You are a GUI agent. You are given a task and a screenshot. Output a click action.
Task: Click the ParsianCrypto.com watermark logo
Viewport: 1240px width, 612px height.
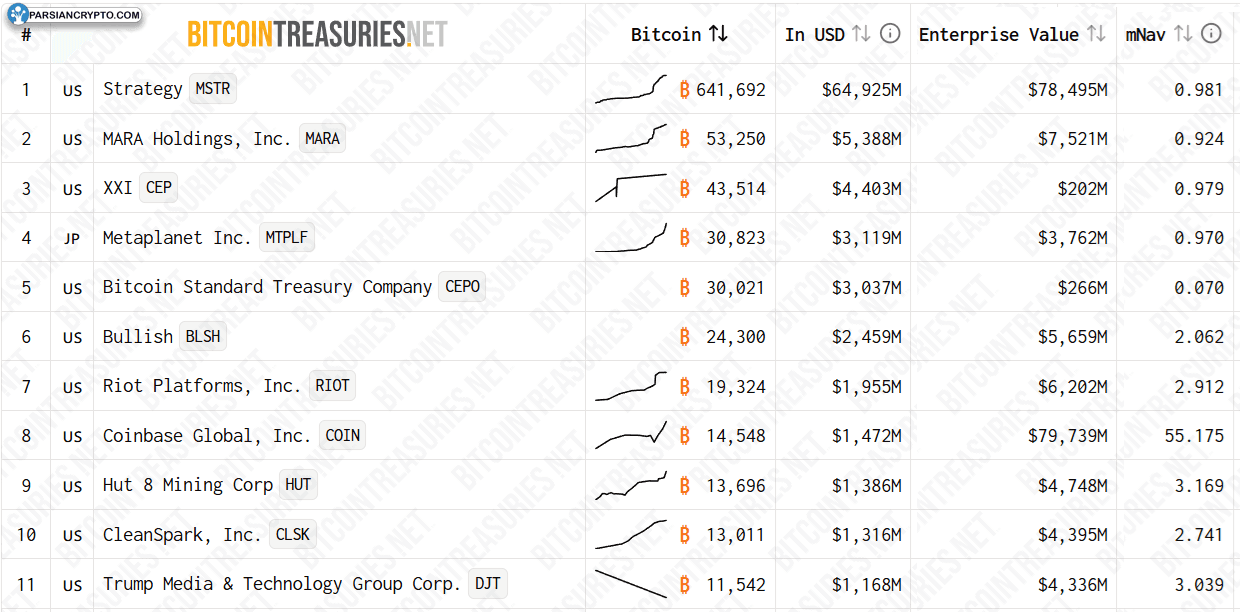(74, 15)
